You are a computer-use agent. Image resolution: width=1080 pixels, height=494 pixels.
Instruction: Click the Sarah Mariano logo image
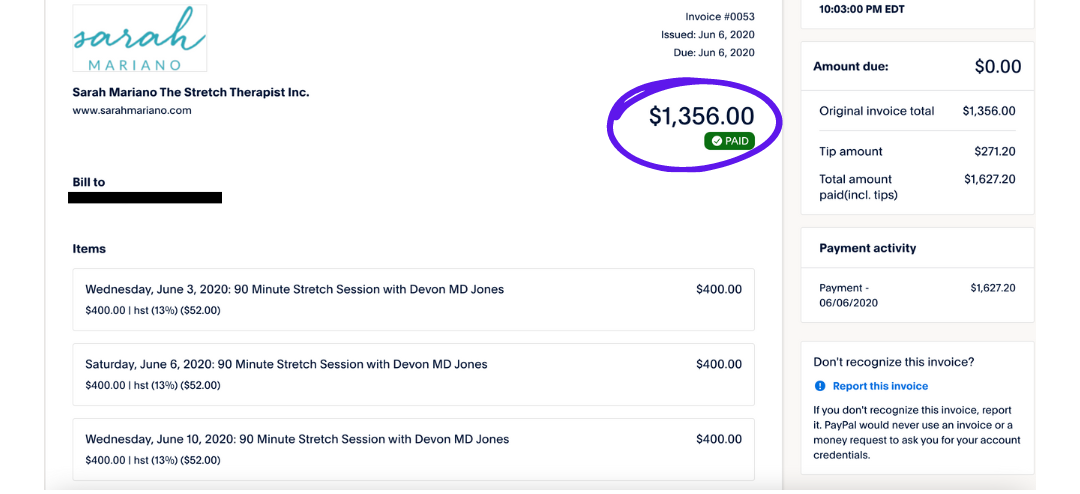tap(139, 39)
